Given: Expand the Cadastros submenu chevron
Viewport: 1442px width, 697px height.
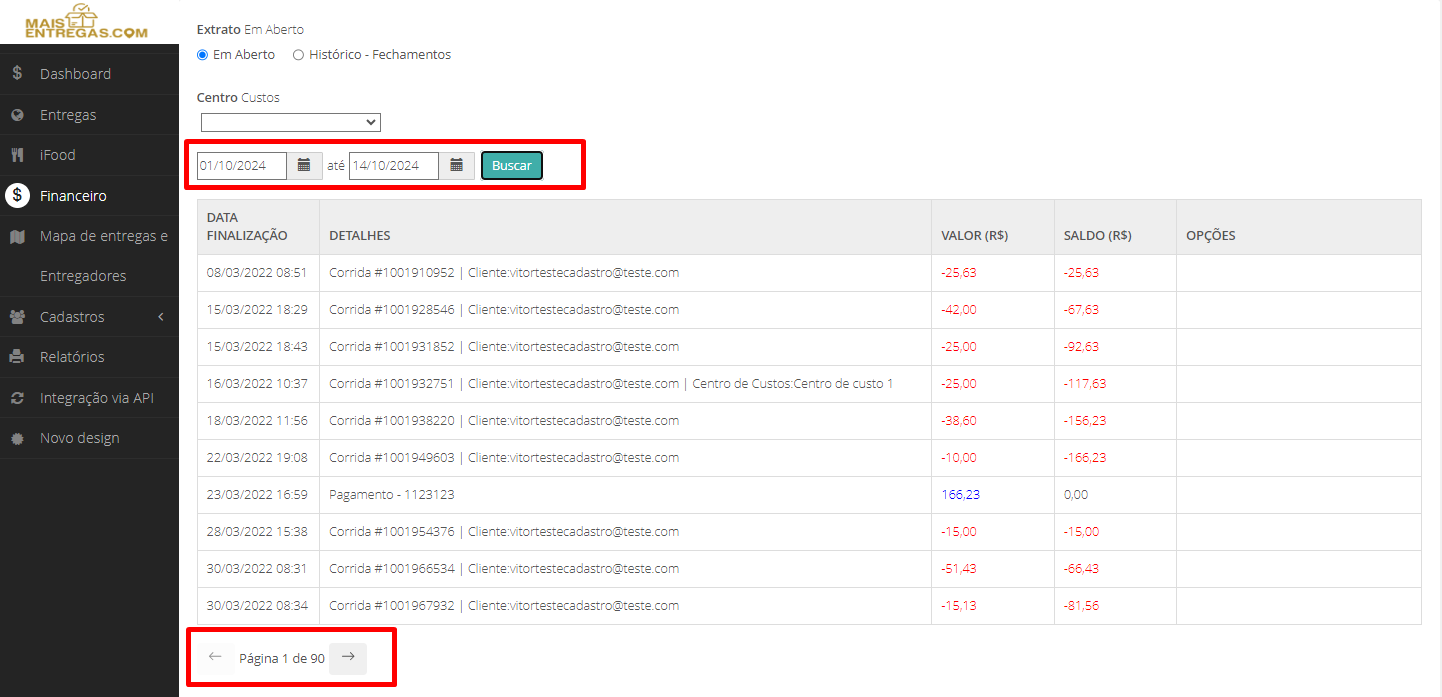Looking at the screenshot, I should (x=161, y=317).
